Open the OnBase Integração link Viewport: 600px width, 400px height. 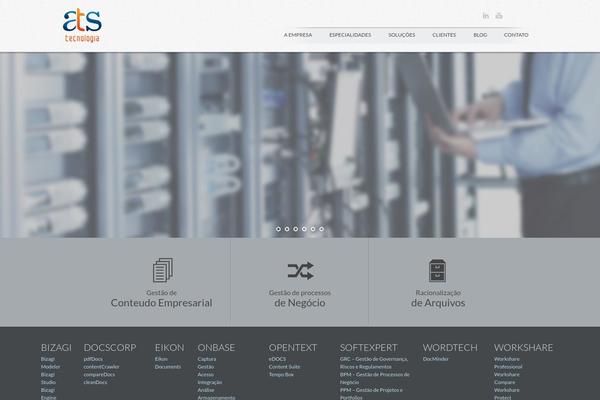coord(210,382)
